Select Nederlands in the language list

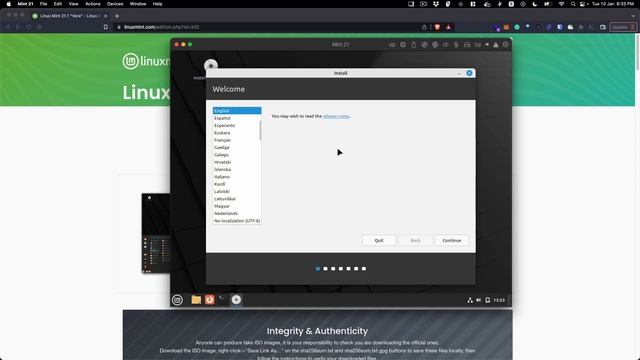click(x=236, y=213)
